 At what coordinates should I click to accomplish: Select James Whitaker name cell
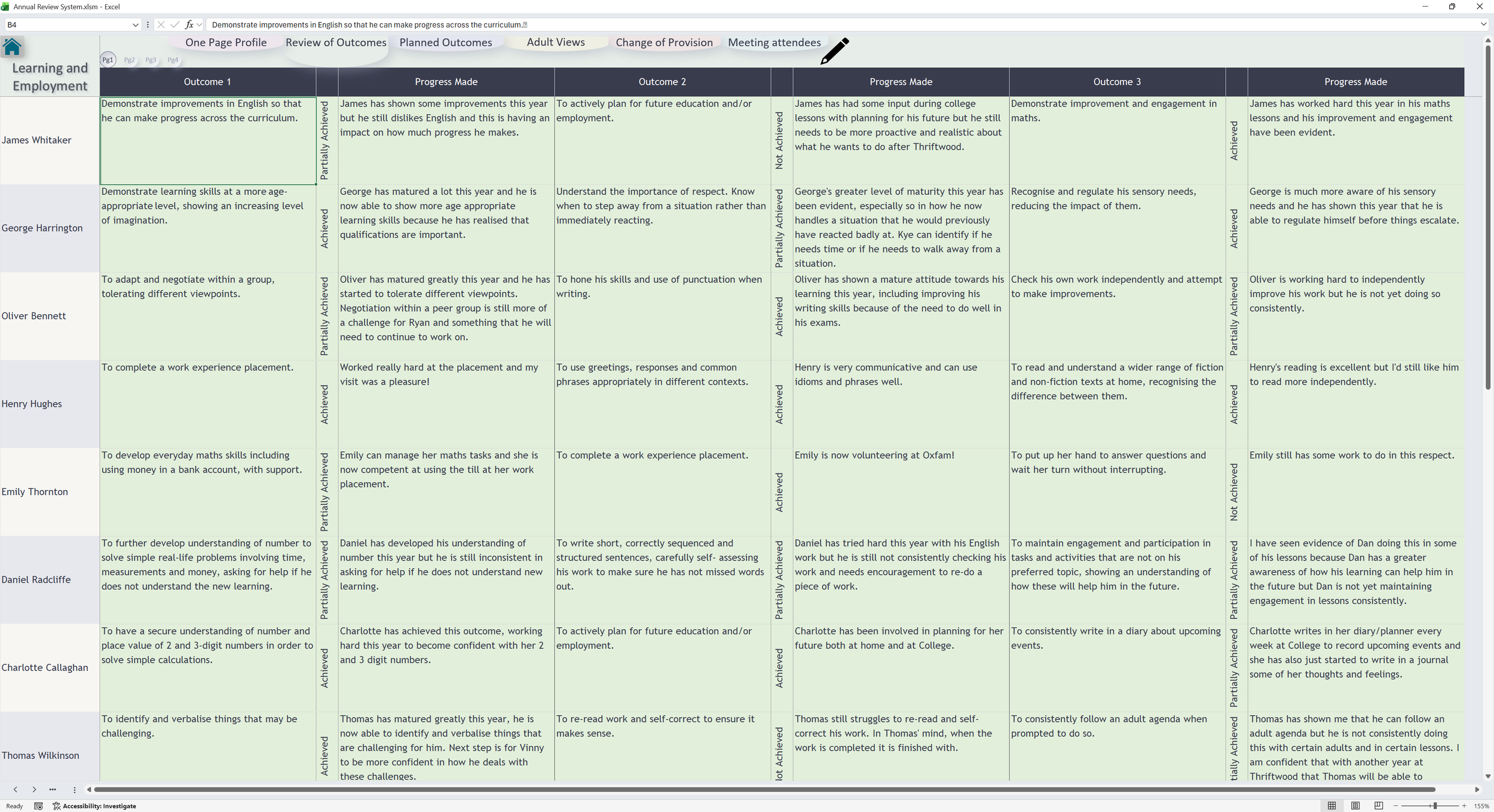pyautogui.click(x=50, y=140)
